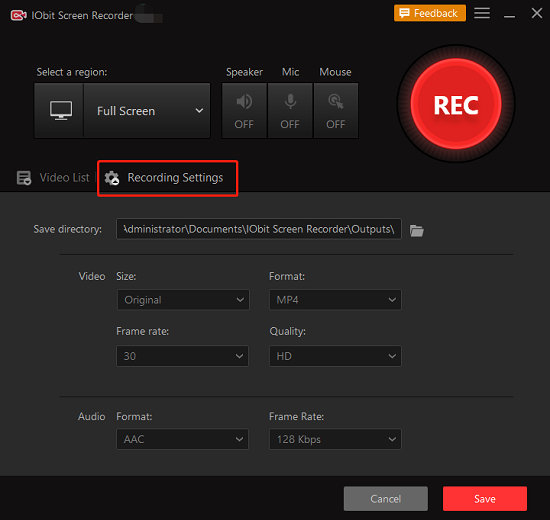Open the video Format MP4 dropdown

pos(335,300)
